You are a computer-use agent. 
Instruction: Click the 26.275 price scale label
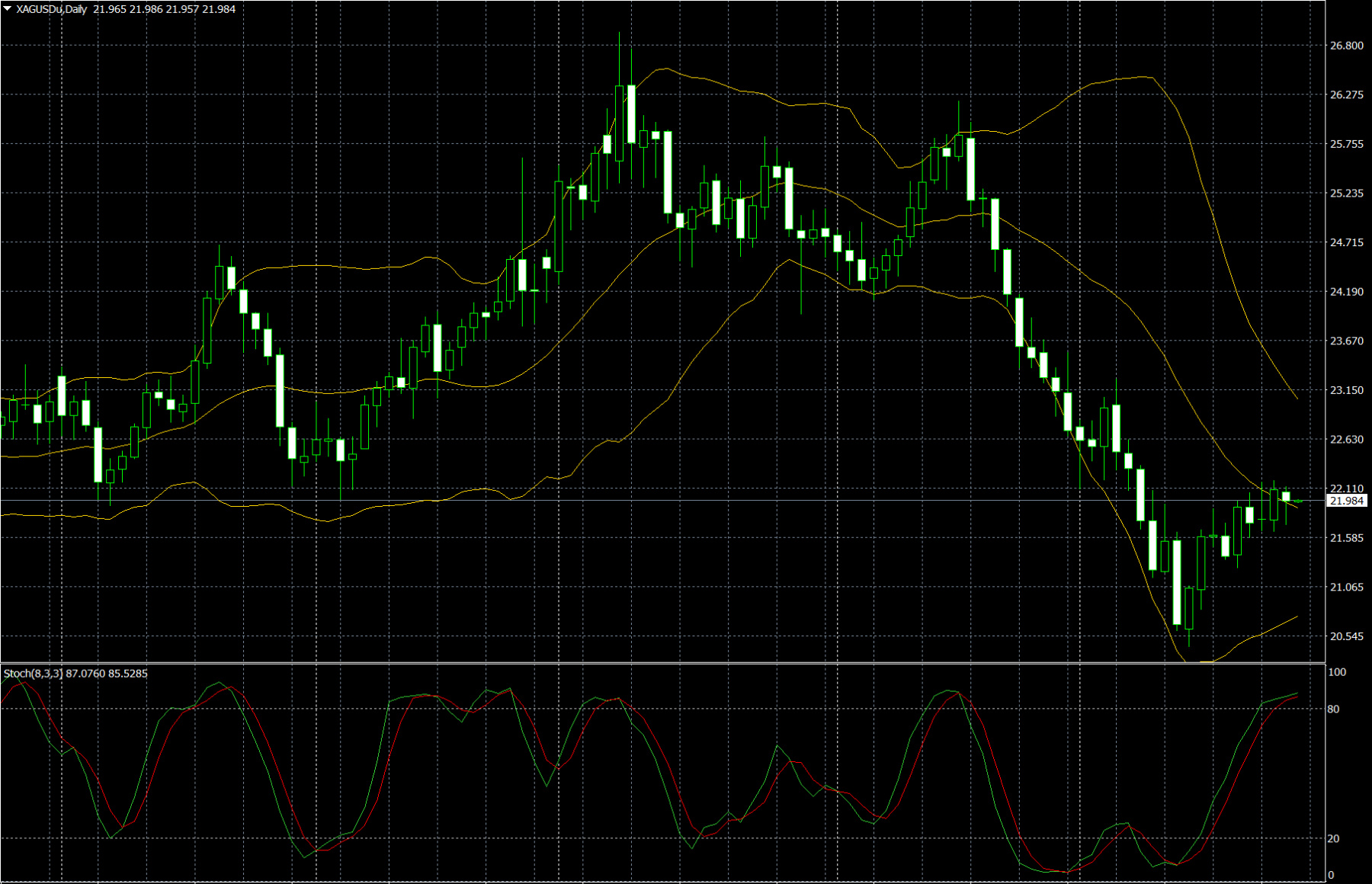(1347, 94)
